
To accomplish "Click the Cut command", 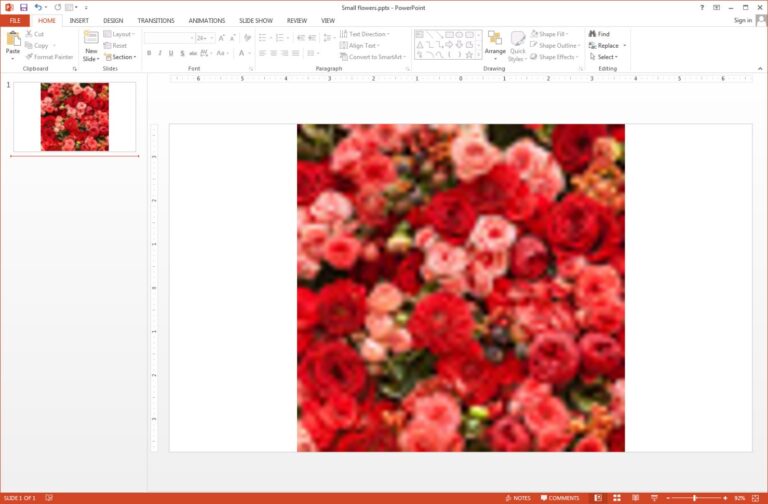I will click(35, 34).
